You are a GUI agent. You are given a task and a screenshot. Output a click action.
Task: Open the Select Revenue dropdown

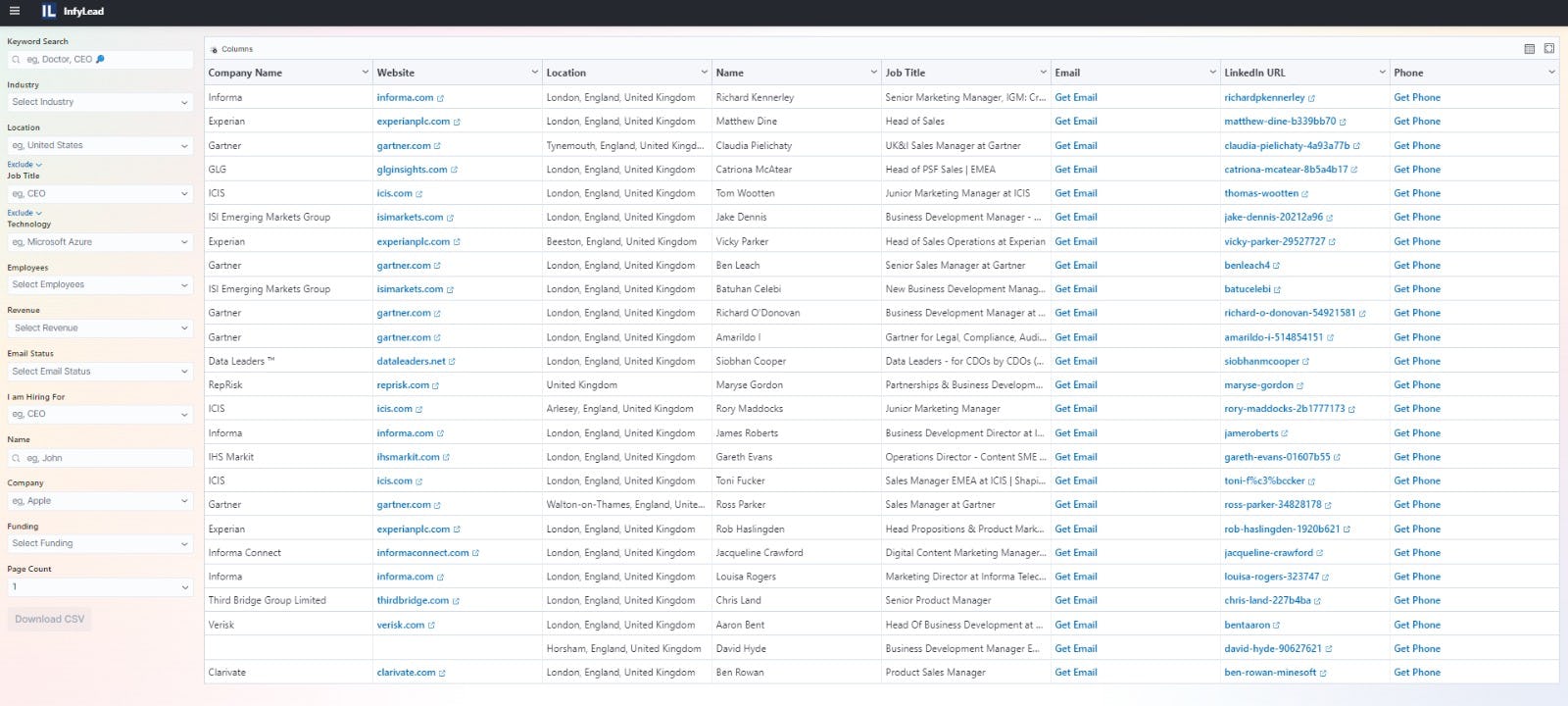100,328
